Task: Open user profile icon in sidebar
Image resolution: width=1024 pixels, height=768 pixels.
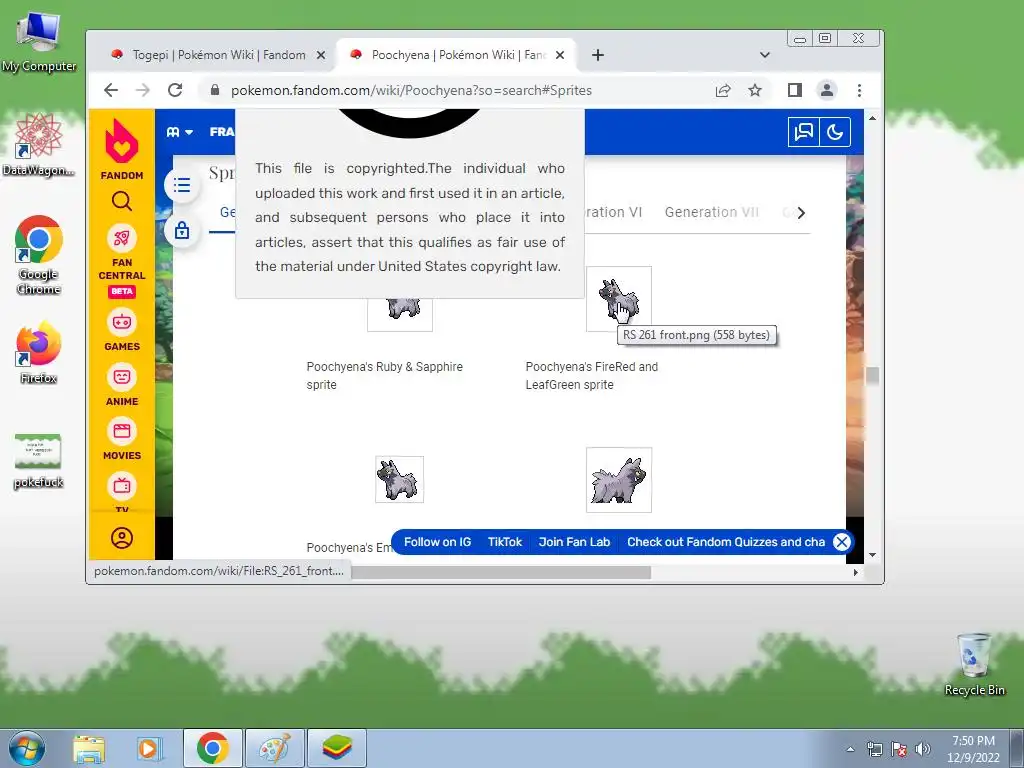Action: (121, 537)
